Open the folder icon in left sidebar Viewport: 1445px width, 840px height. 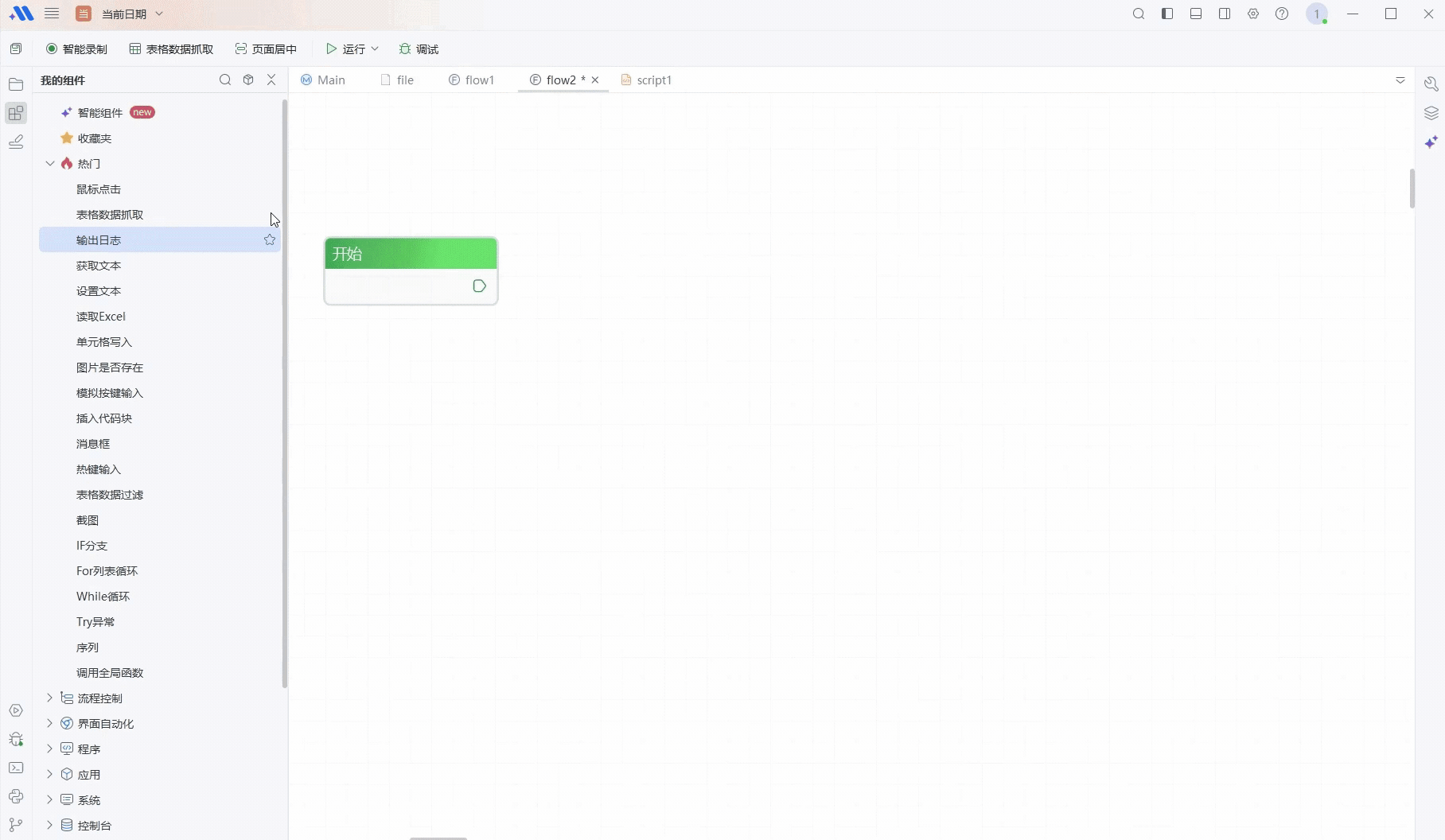pyautogui.click(x=16, y=84)
